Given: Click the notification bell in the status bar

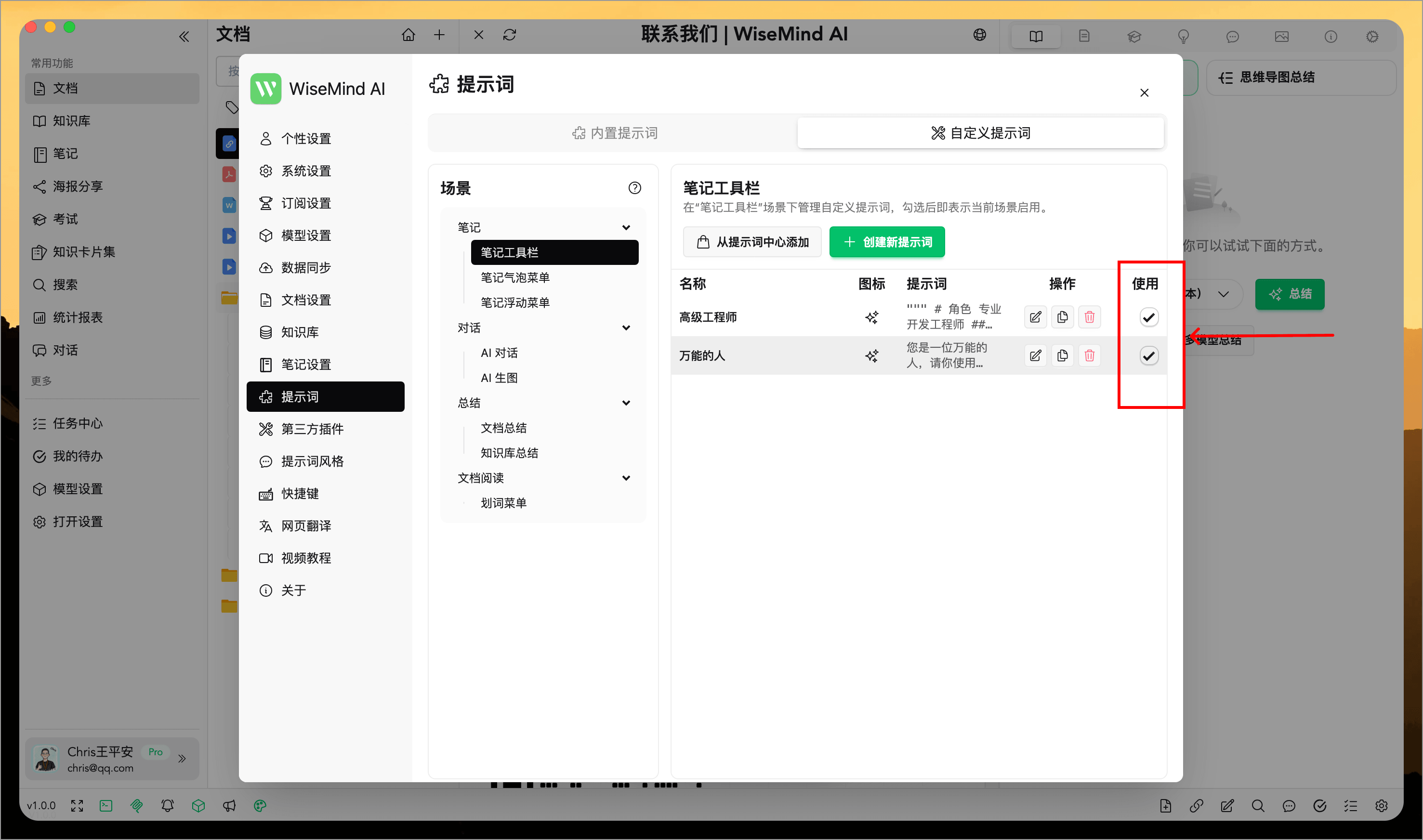Looking at the screenshot, I should click(167, 805).
